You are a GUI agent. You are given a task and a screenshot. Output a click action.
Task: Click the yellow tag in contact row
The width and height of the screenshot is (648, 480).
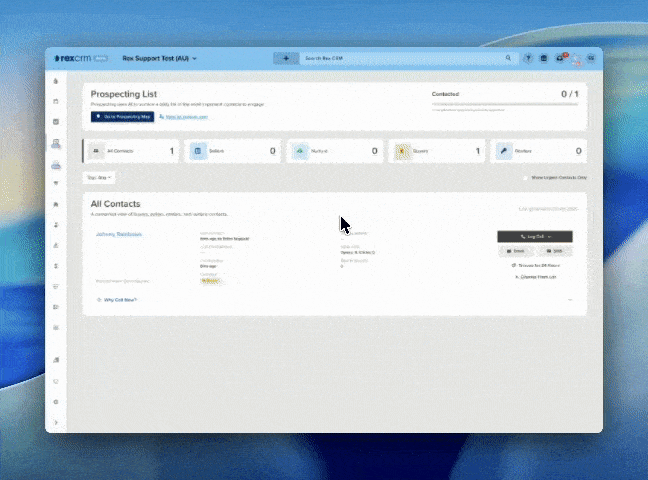[x=210, y=281]
